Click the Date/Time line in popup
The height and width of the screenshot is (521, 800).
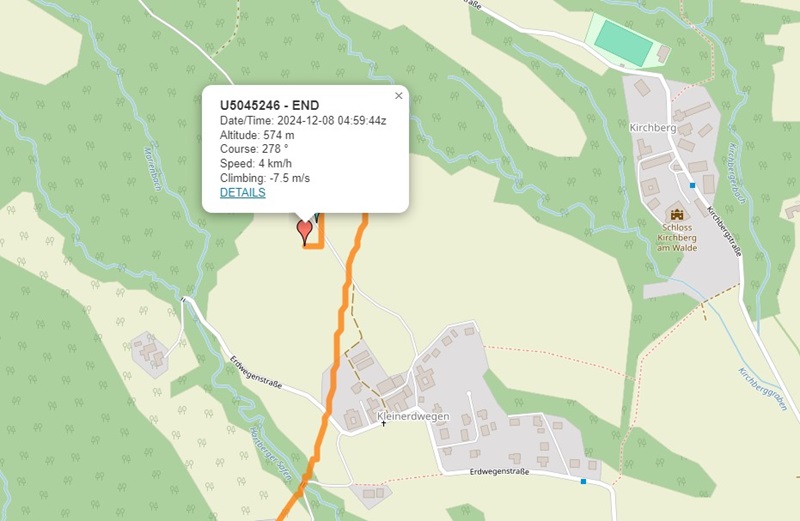[x=303, y=121]
